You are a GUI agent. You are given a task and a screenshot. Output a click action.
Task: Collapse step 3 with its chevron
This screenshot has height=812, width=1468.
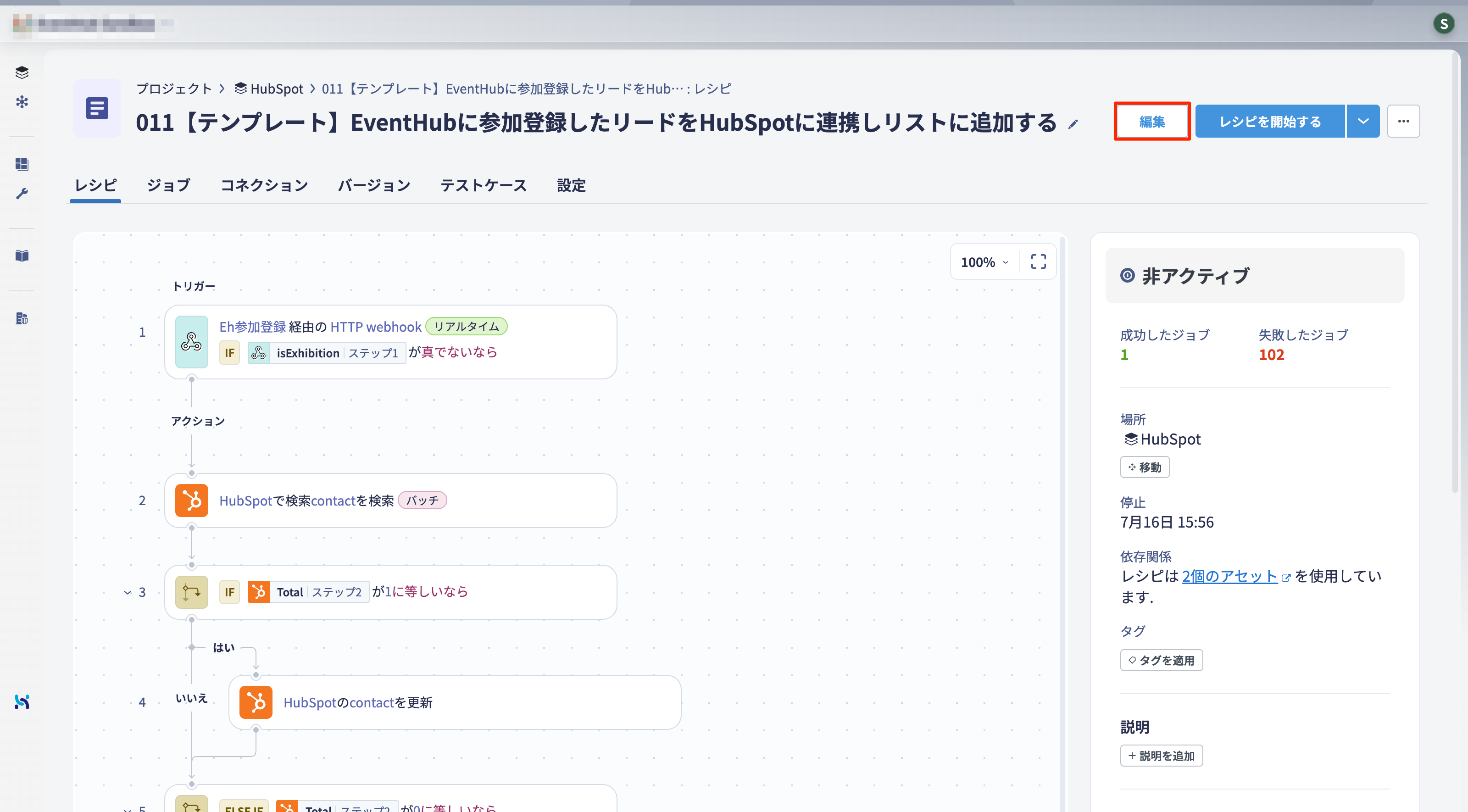click(127, 593)
